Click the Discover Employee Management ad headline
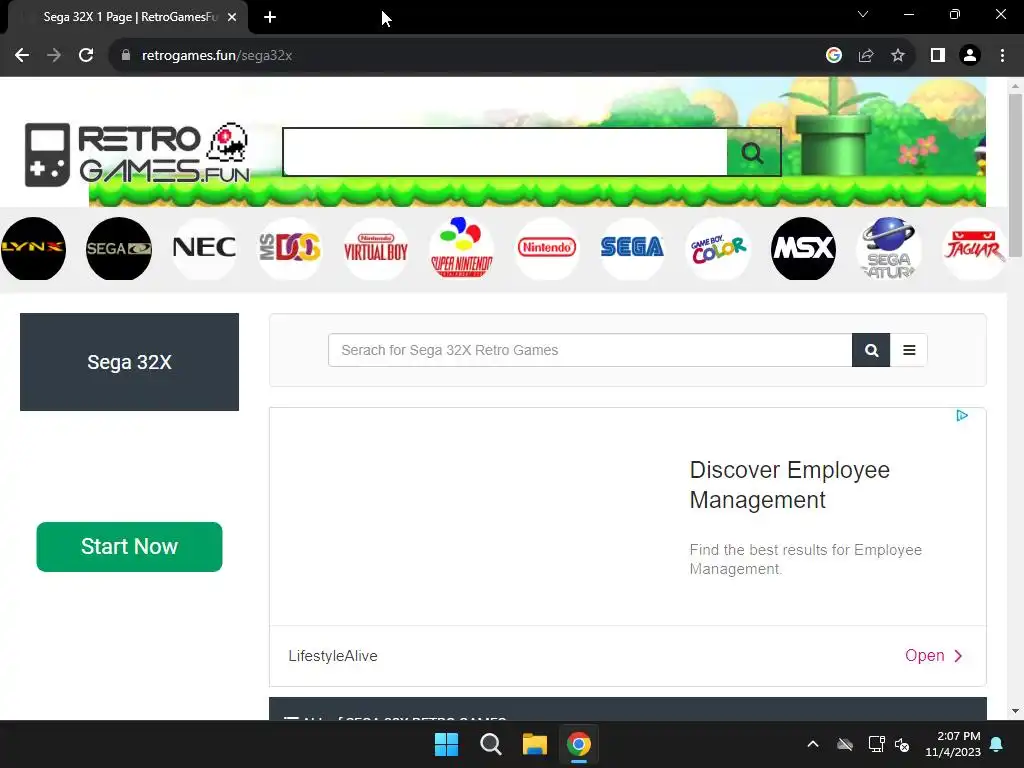 [x=790, y=485]
